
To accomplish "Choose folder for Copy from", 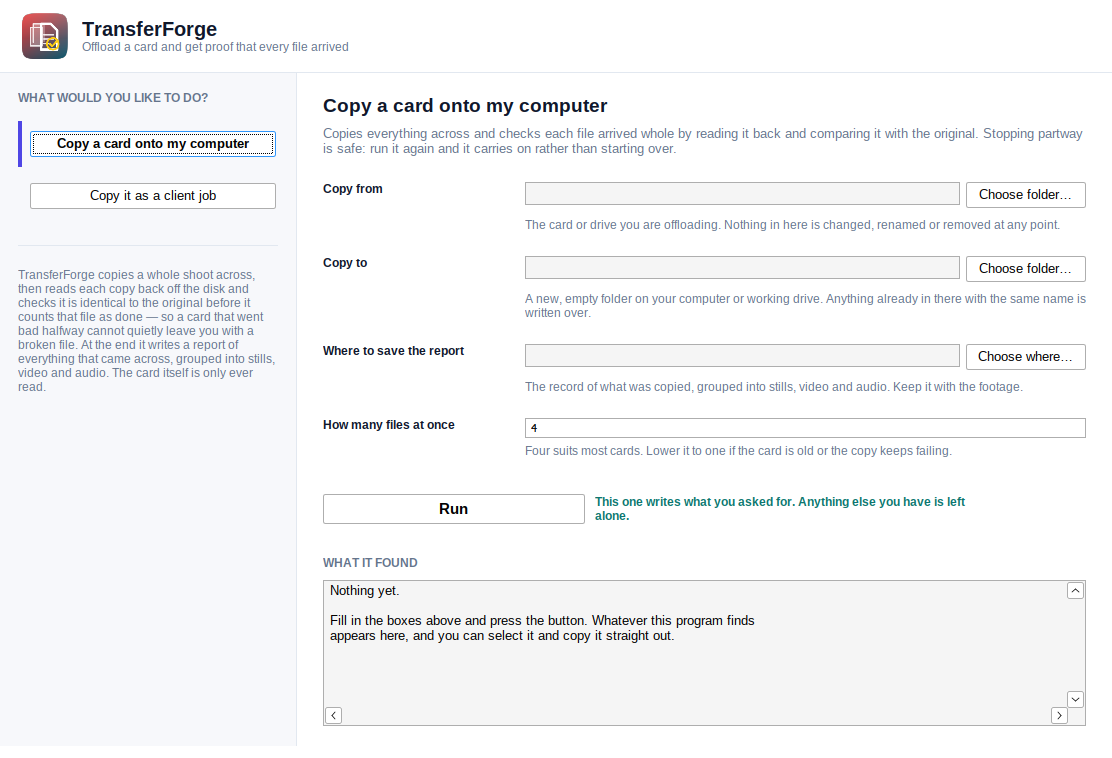I will coord(1025,195).
